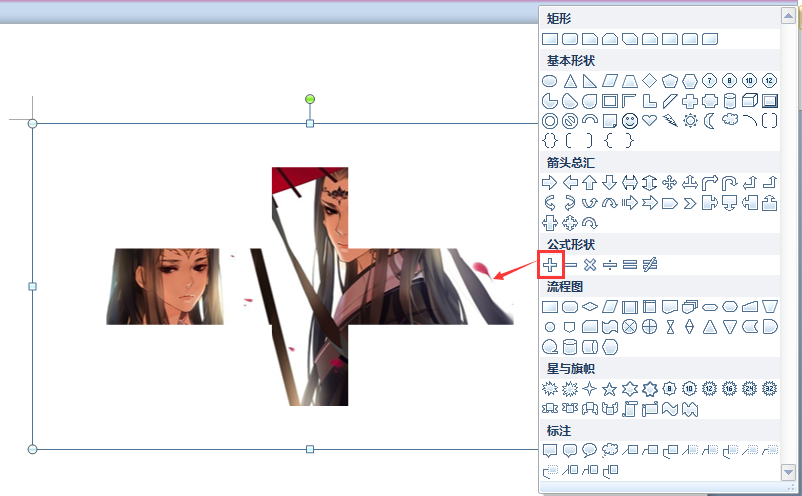Image resolution: width=802 pixels, height=496 pixels.
Task: Choose the Diamond basic shape
Action: pos(650,81)
